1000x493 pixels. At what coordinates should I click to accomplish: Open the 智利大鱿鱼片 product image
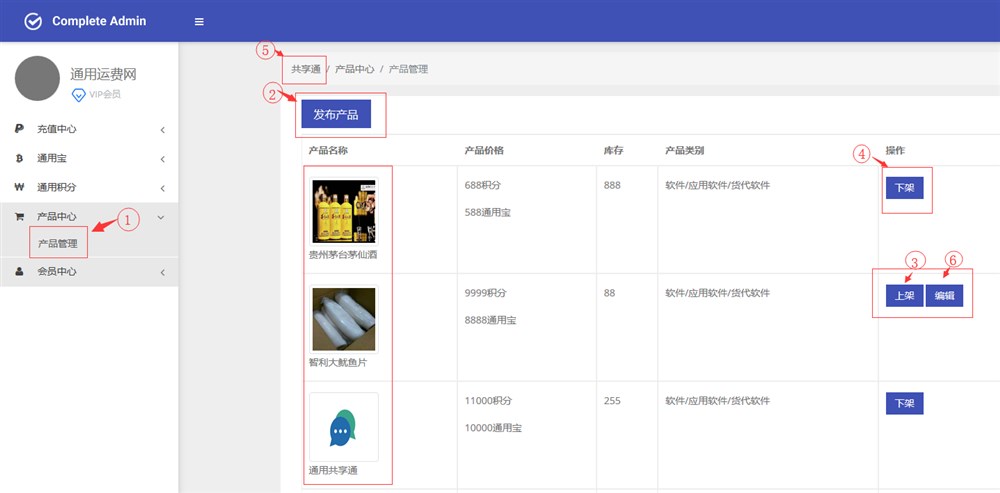[x=344, y=320]
